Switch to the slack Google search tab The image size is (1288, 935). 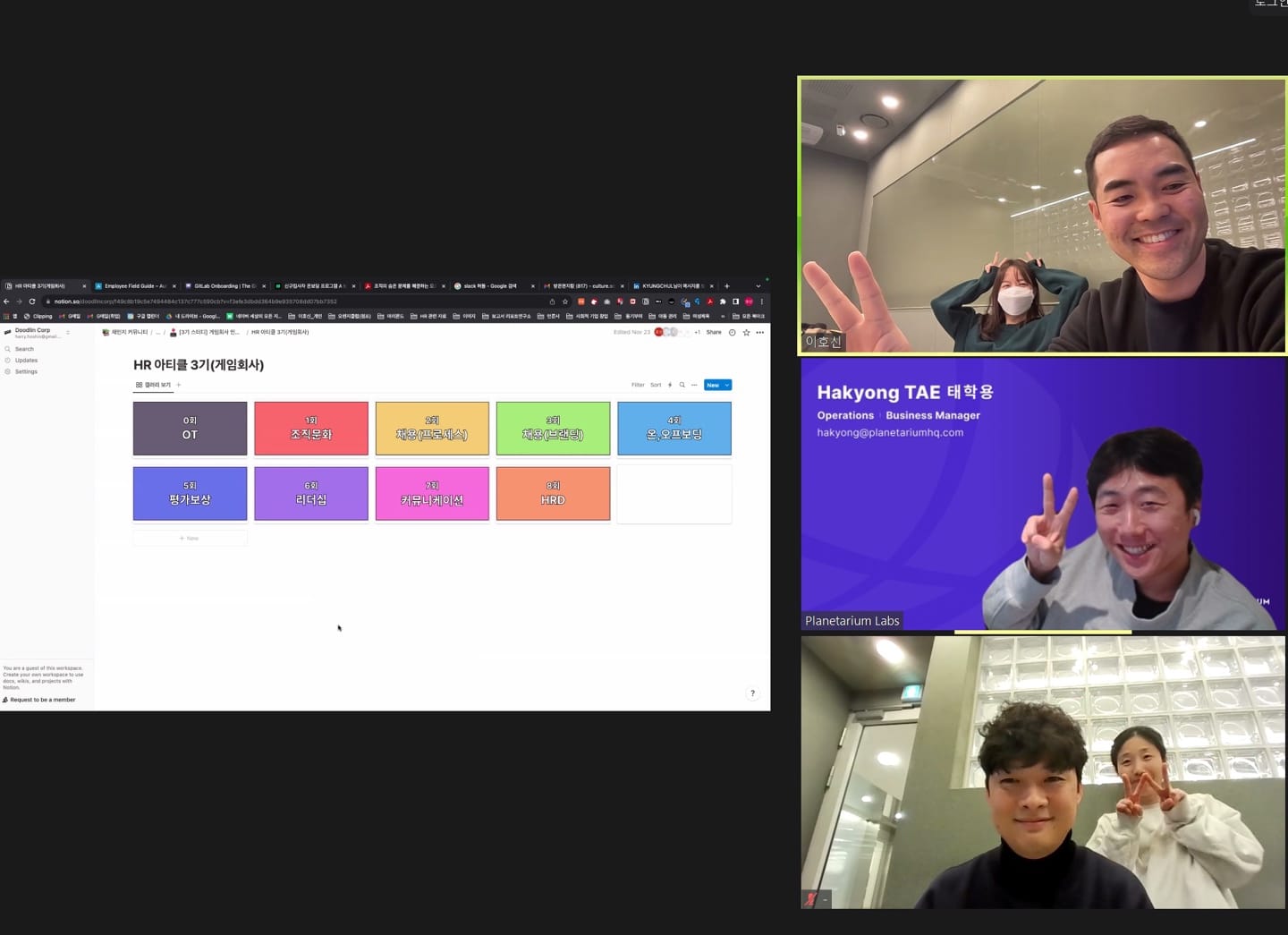494,286
